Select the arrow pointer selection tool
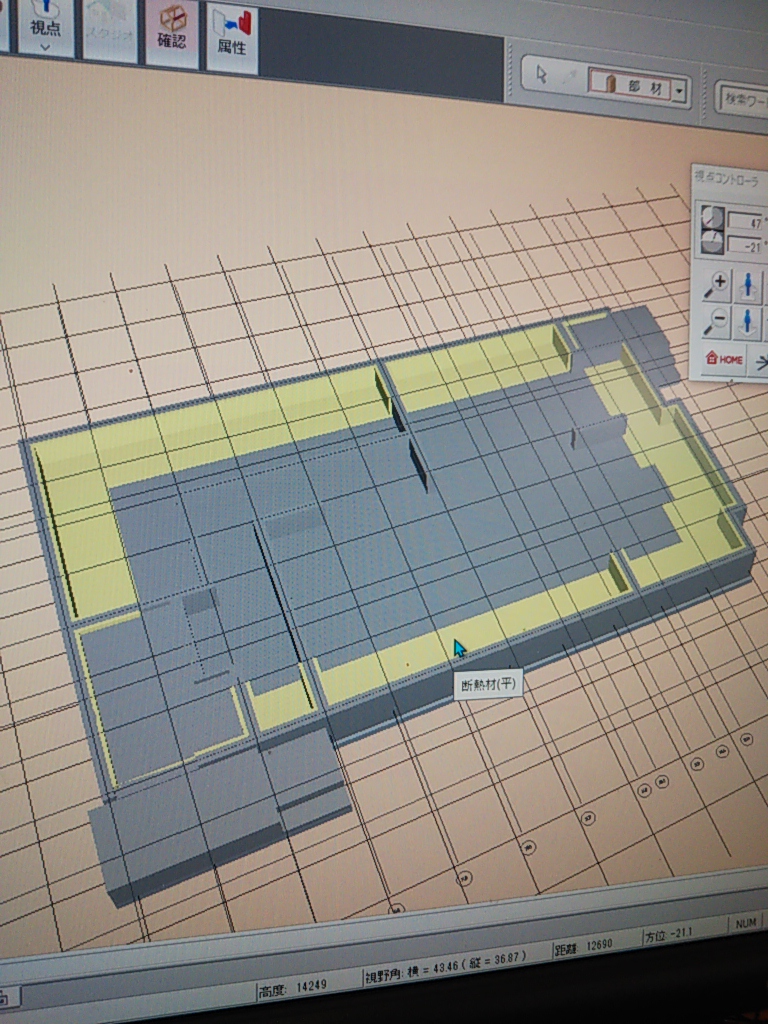The width and height of the screenshot is (768, 1024). pos(542,75)
